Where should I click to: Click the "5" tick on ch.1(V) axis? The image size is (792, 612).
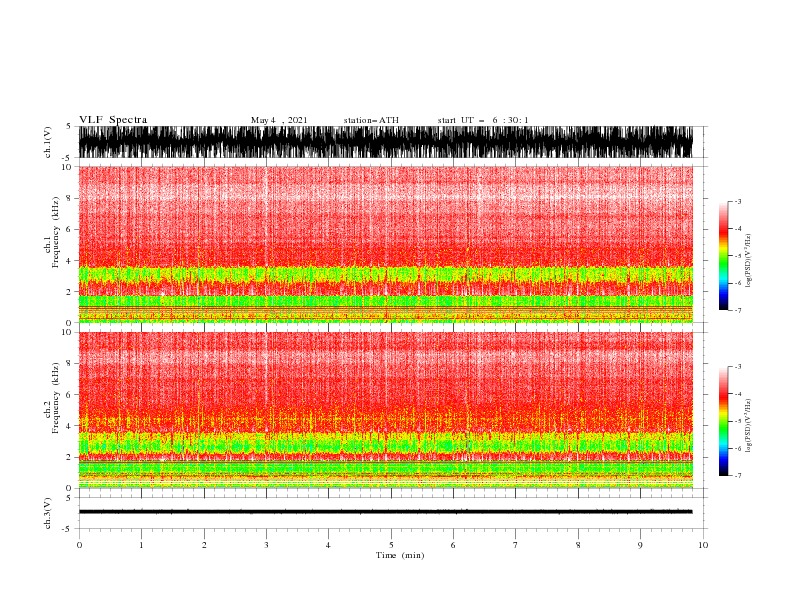69,126
